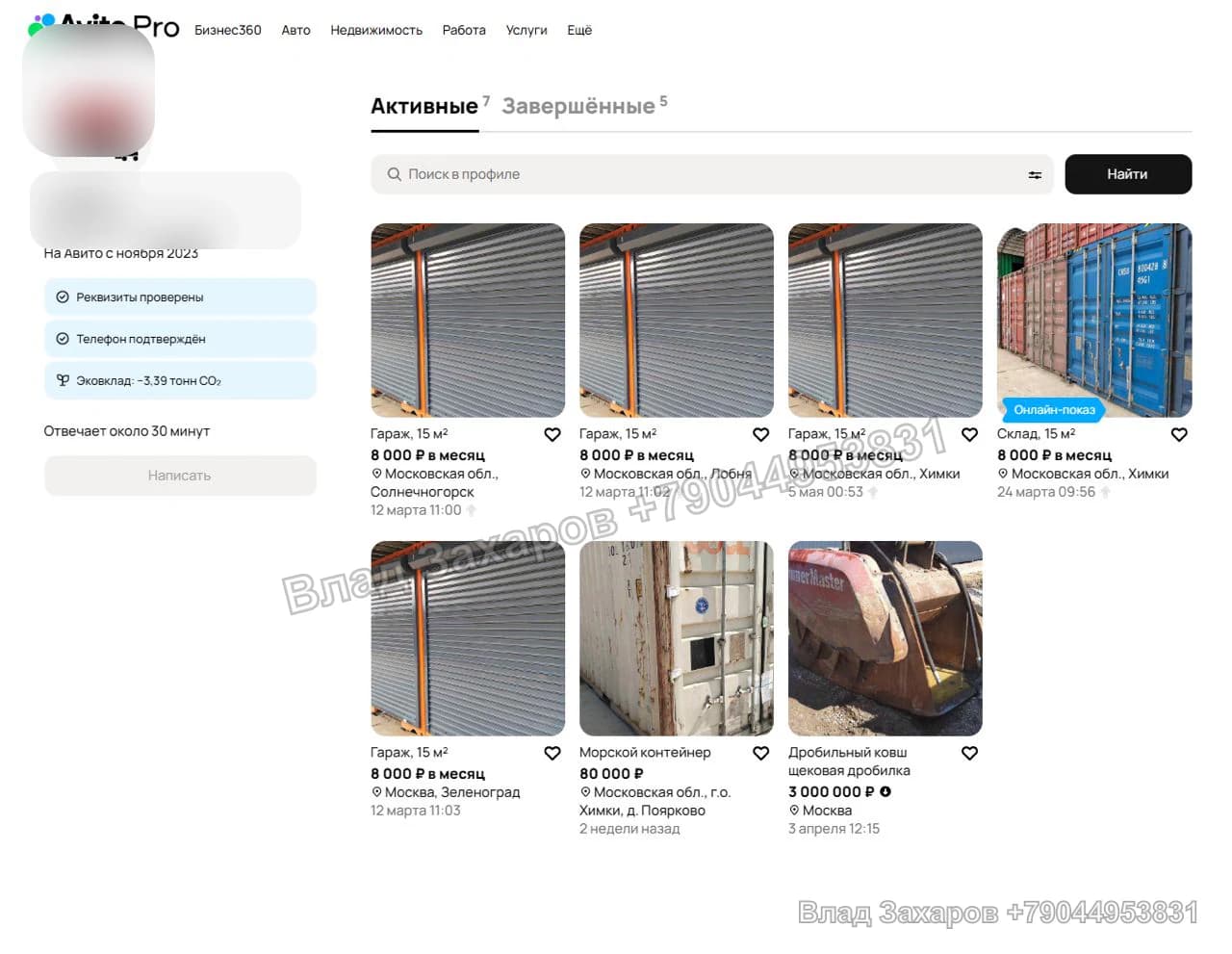Open search filters icon in profile search
The width and height of the screenshot is (1232, 954).
[1035, 175]
